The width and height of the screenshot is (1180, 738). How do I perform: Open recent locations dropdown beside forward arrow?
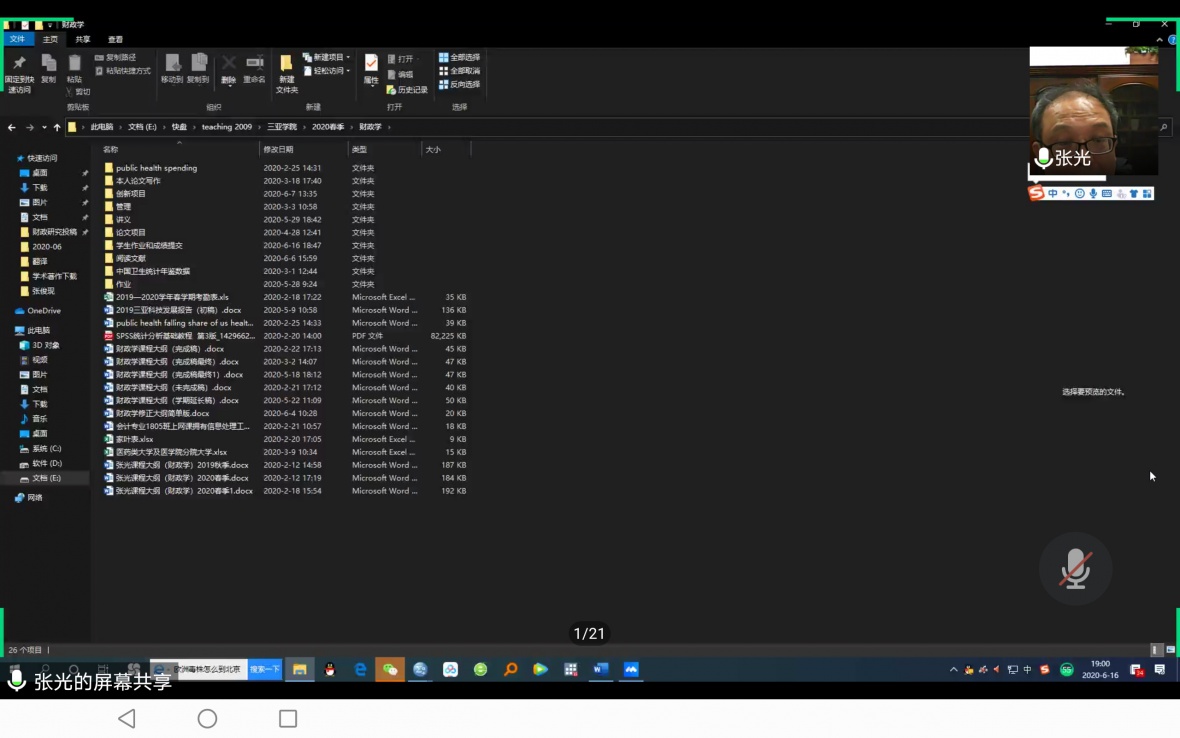pos(44,127)
